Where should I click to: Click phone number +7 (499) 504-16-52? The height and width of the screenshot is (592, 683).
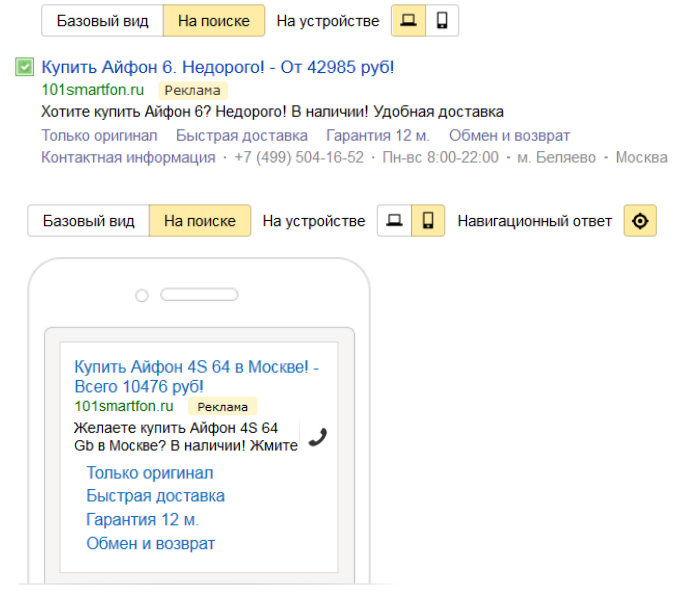(x=299, y=157)
